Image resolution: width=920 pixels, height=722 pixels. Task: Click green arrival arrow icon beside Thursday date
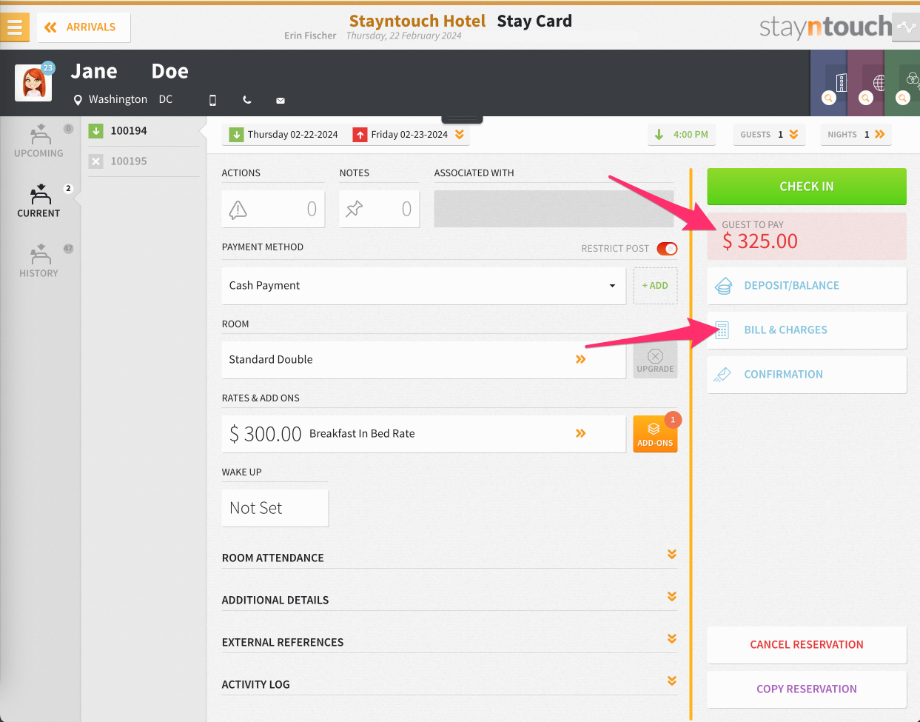(236, 135)
